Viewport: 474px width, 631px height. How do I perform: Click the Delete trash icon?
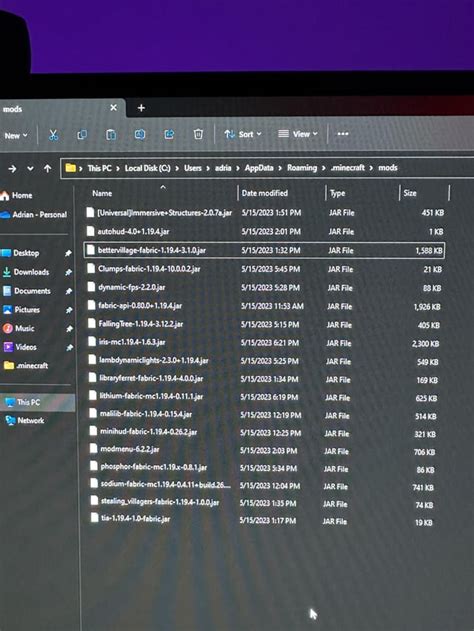(198, 134)
